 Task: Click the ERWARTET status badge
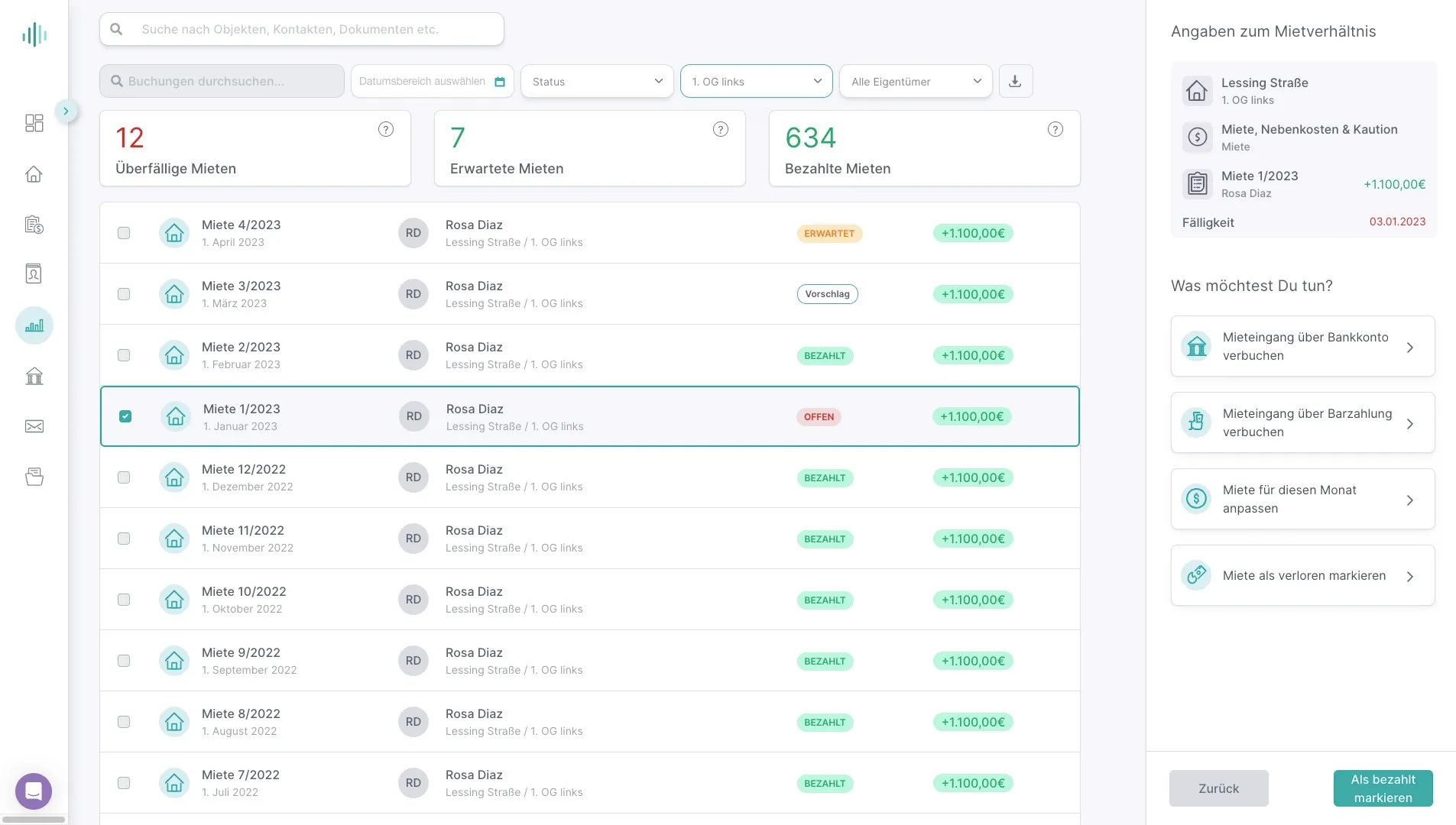click(829, 234)
